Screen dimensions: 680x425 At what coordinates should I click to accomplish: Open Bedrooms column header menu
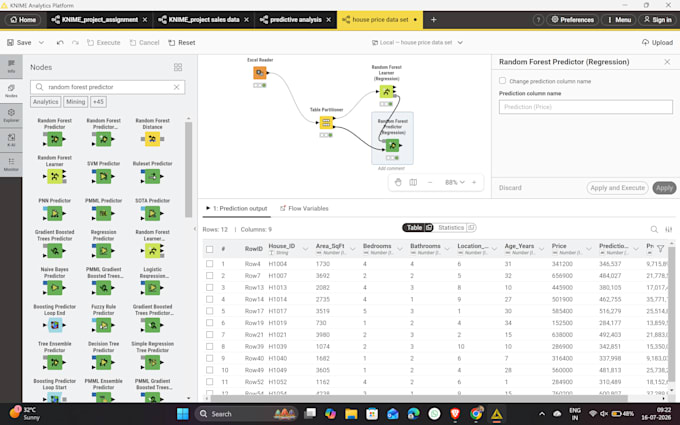point(400,249)
